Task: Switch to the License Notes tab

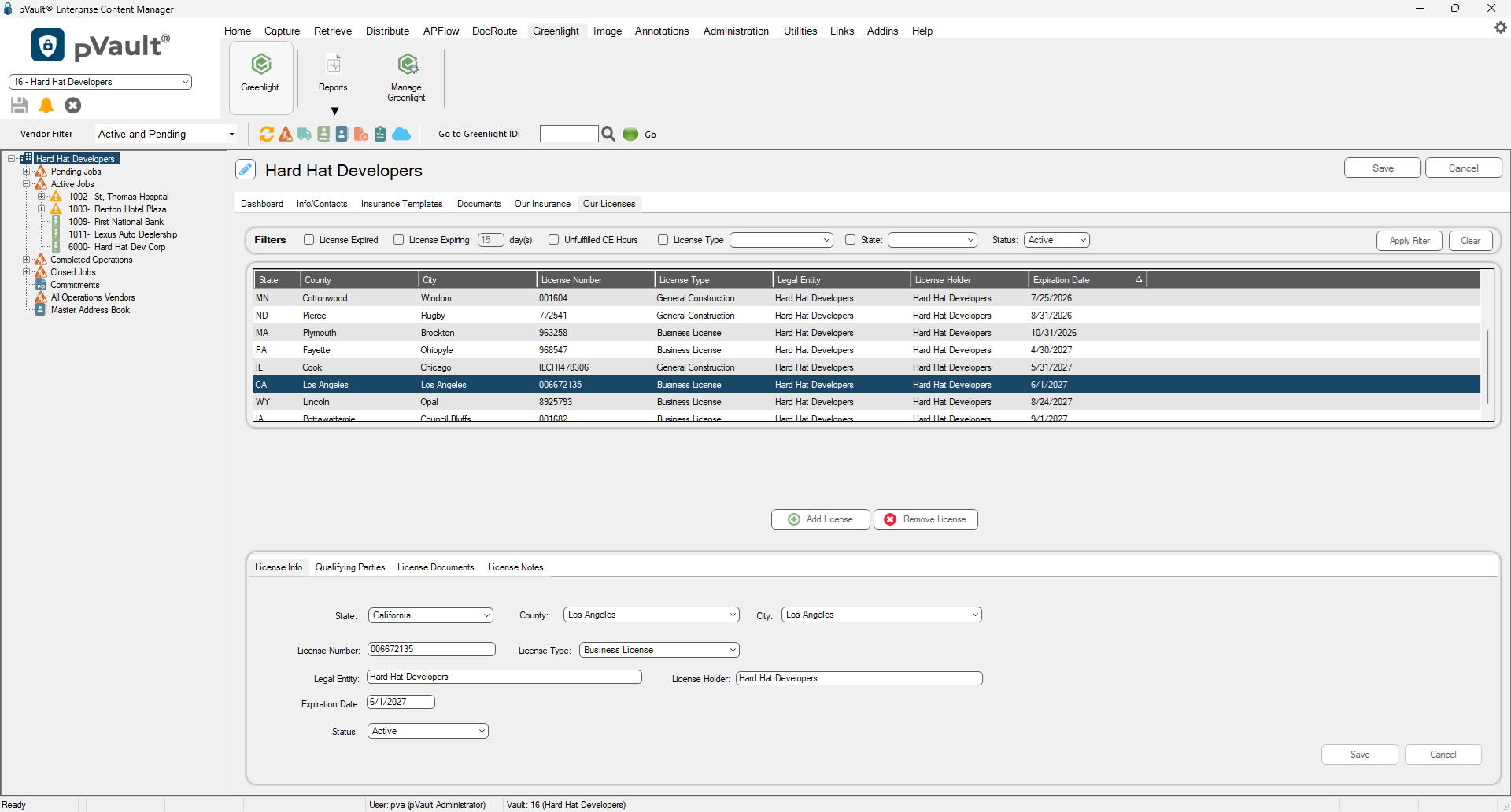Action: [x=515, y=567]
